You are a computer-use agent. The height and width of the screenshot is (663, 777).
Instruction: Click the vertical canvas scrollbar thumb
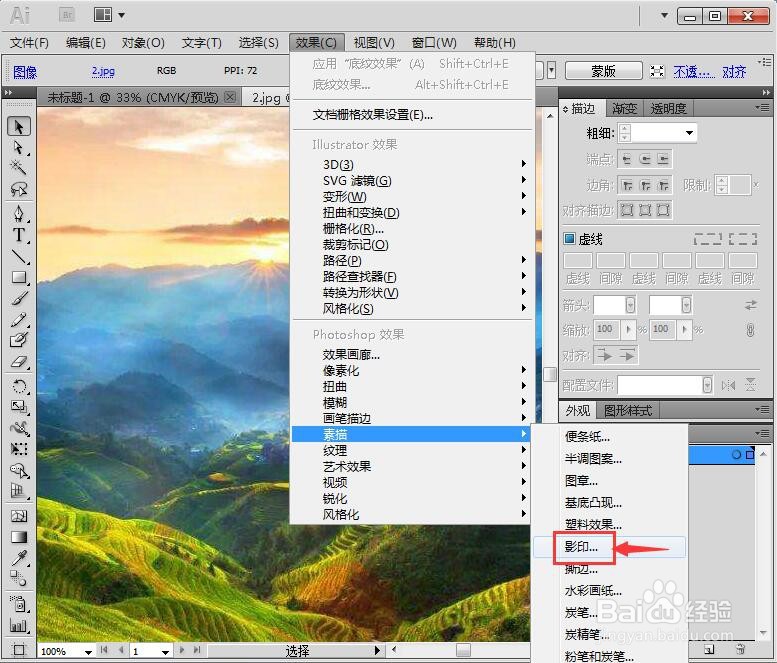point(550,374)
